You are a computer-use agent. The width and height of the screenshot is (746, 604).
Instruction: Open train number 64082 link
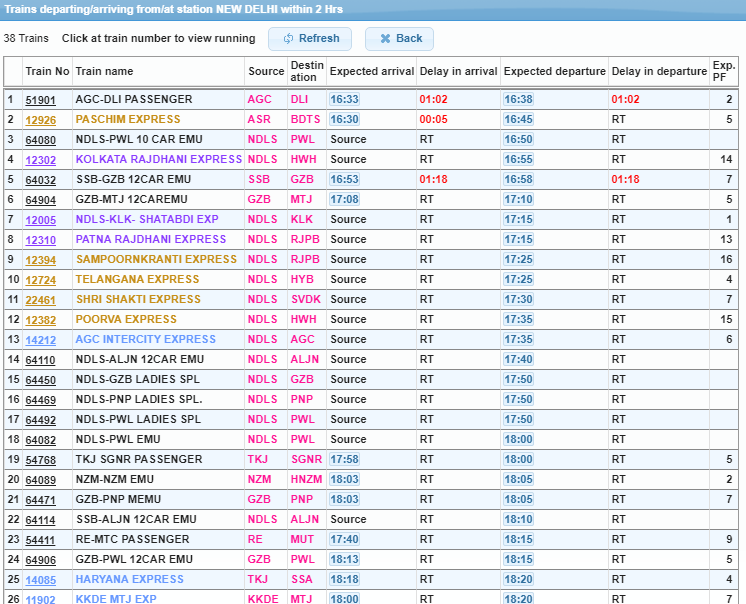click(x=40, y=440)
